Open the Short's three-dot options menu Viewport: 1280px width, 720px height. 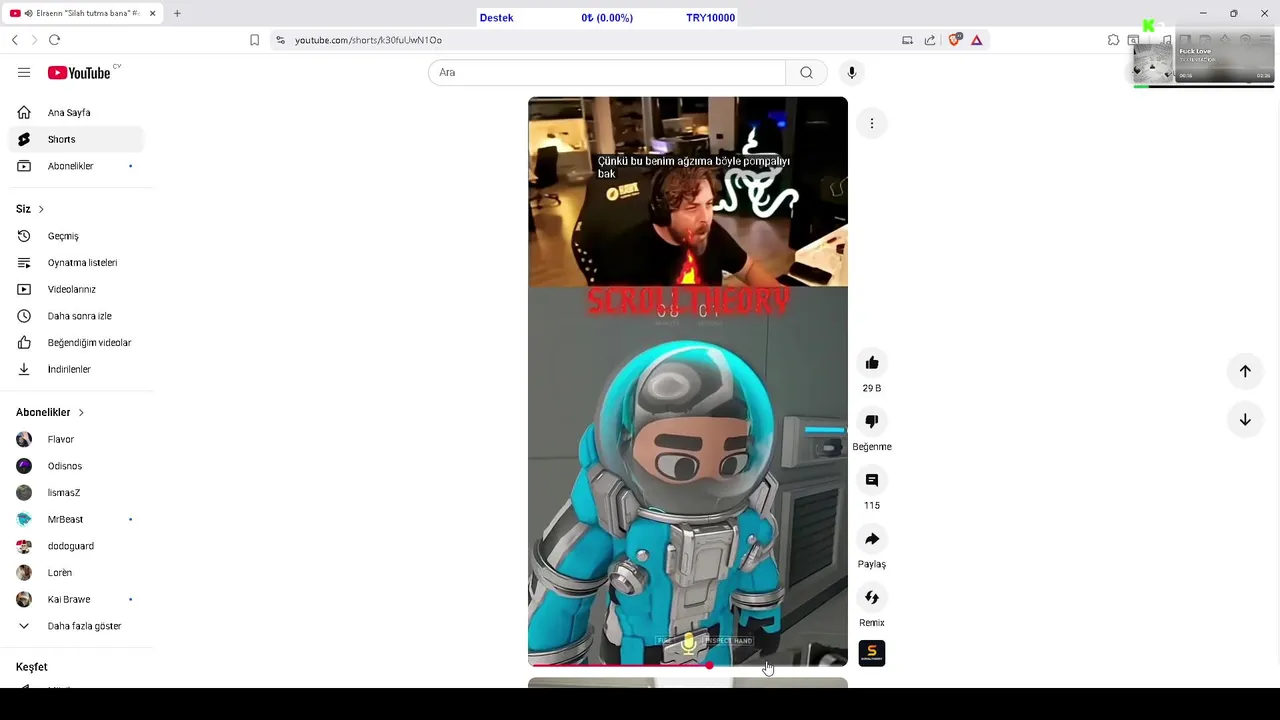click(872, 123)
